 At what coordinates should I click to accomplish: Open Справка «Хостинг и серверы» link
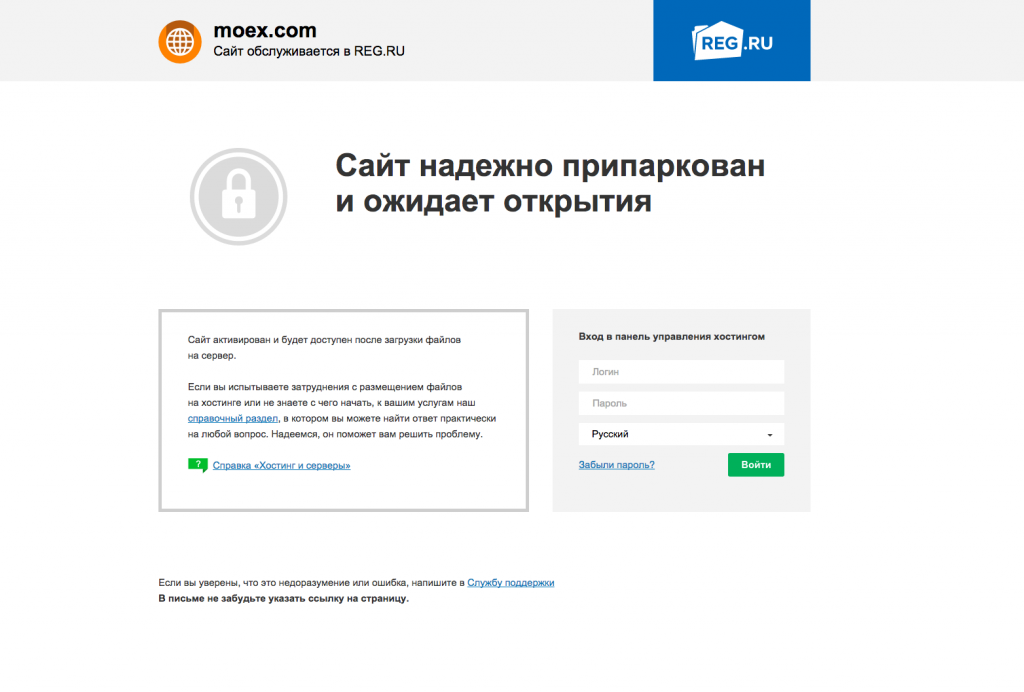click(x=281, y=465)
